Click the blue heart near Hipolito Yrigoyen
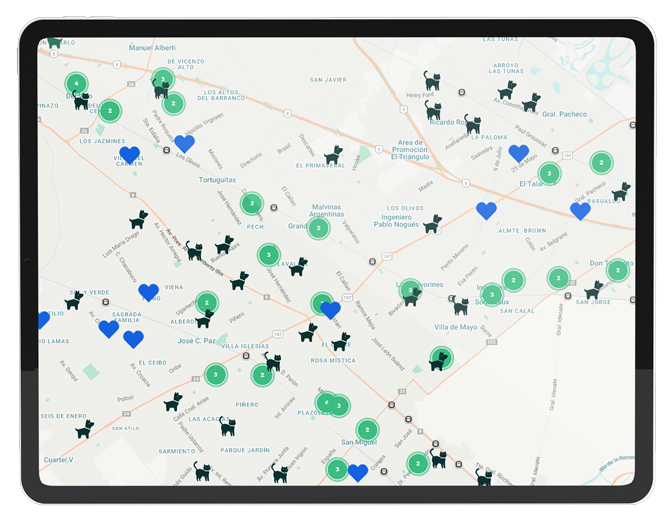 click(184, 143)
